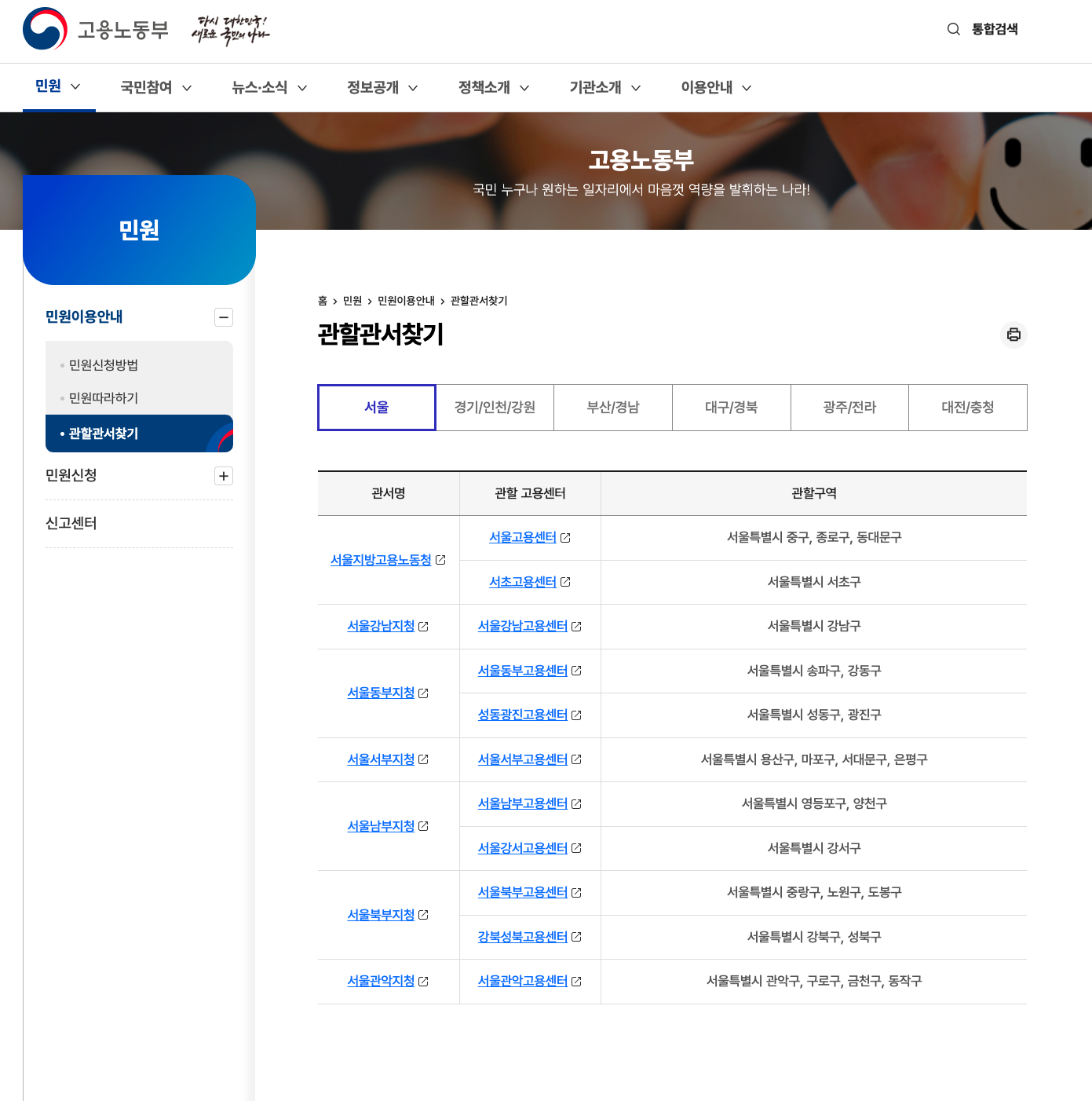Click the Ministry of Employment and Labor logo
Image resolution: width=1092 pixels, height=1101 pixels.
(x=94, y=30)
